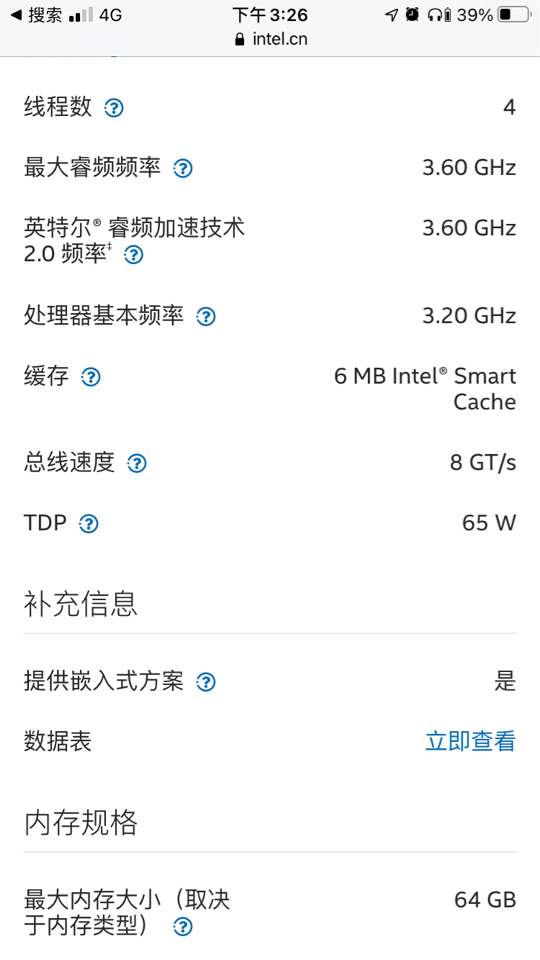The width and height of the screenshot is (540, 960).
Task: Open help icon beside 最大睿频频率
Action: 182,168
